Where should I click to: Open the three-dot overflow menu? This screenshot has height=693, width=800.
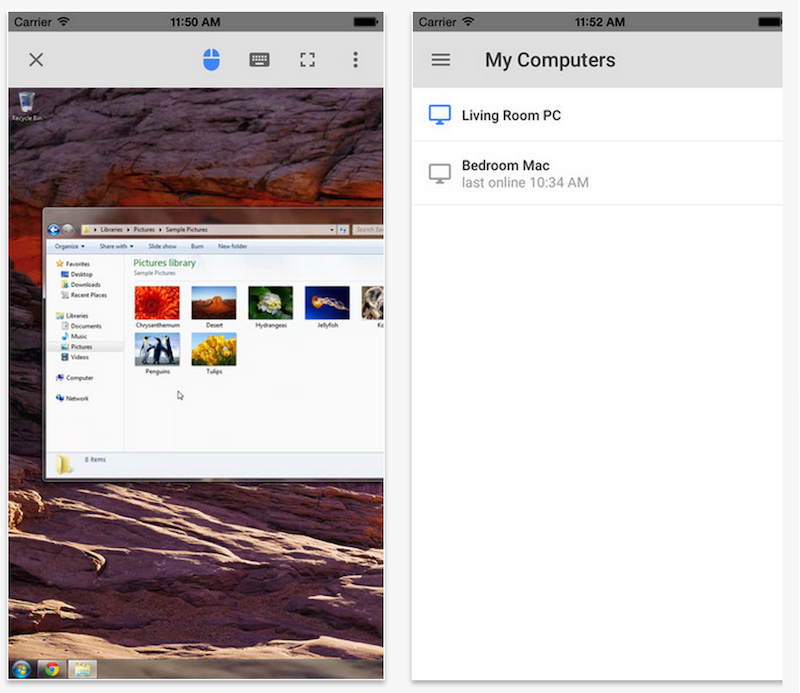point(356,60)
